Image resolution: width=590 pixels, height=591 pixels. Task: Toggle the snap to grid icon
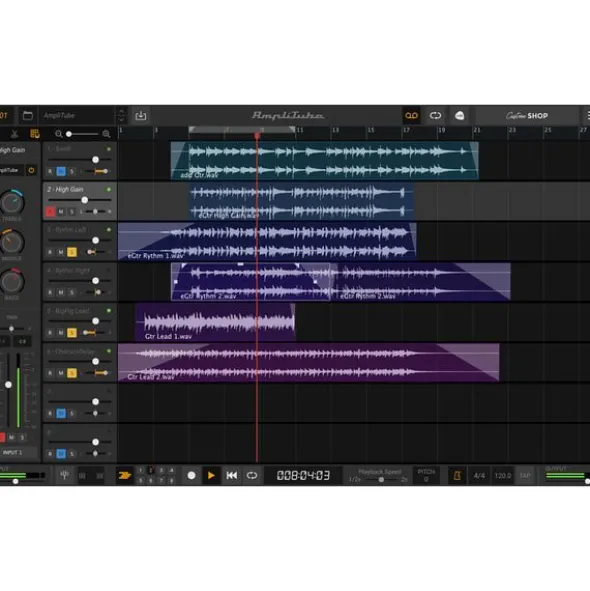(x=35, y=134)
